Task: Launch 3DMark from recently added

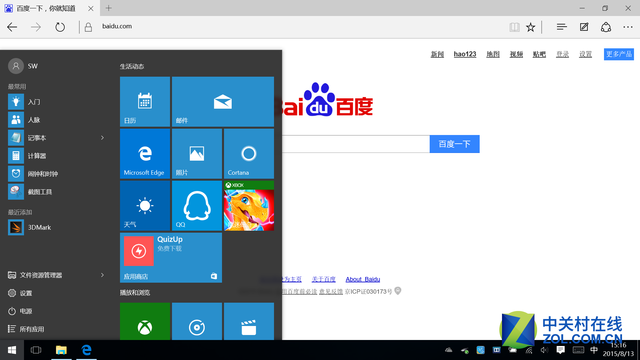Action: point(57,227)
